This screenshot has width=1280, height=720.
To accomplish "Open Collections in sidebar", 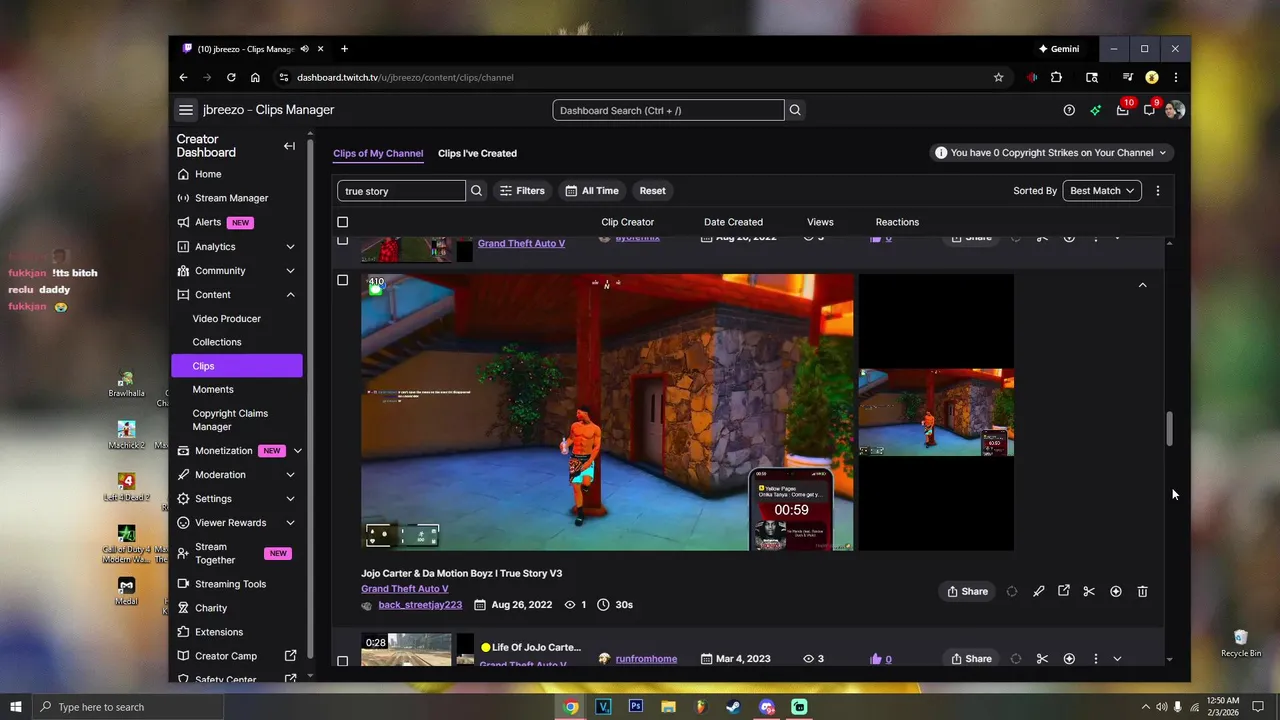I will tap(217, 342).
